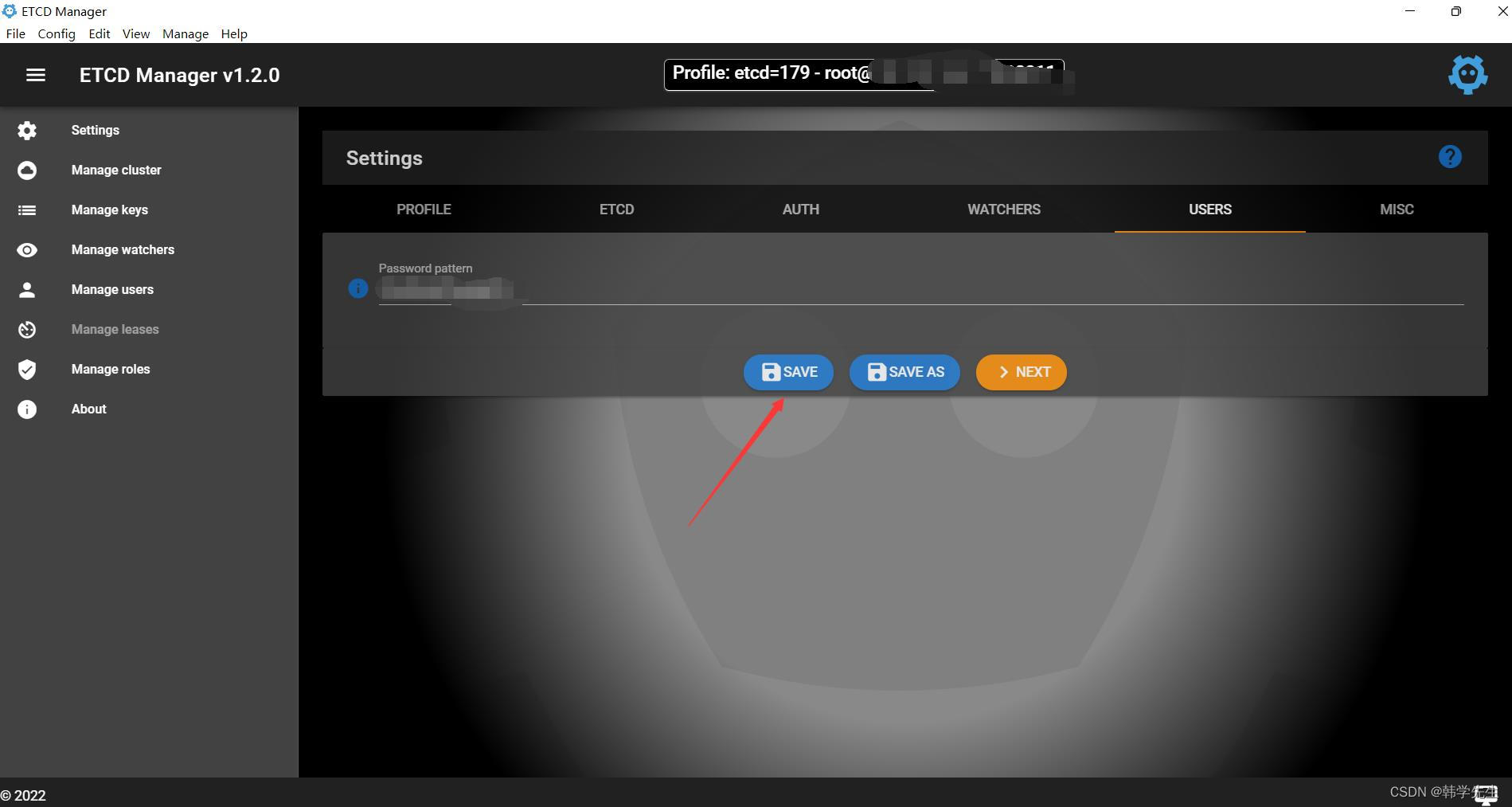Switch to the WATCHERS tab

[1004, 210]
